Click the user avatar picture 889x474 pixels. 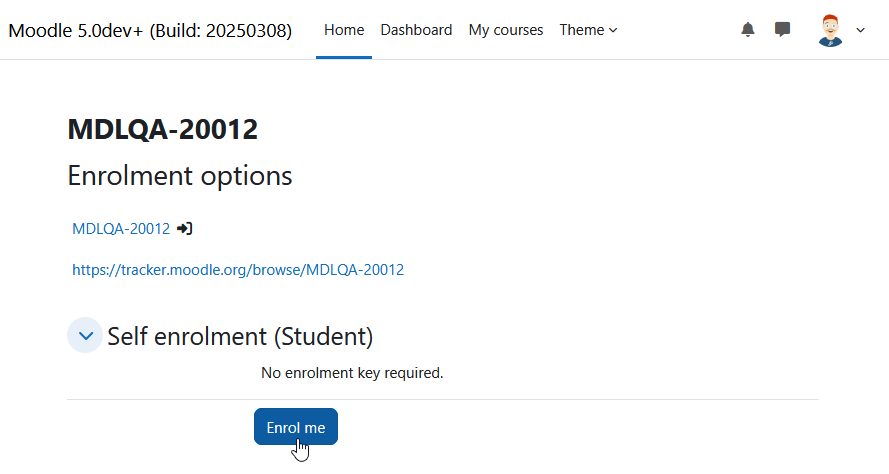tap(830, 30)
